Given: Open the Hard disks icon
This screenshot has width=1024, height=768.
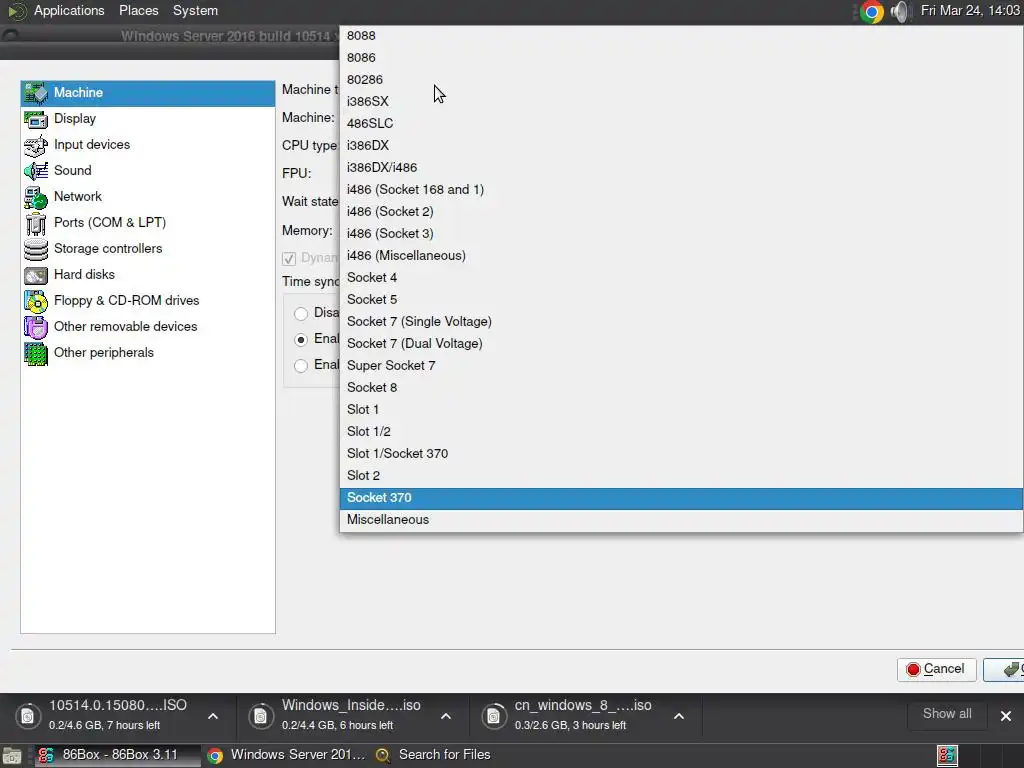Looking at the screenshot, I should pyautogui.click(x=36, y=276).
